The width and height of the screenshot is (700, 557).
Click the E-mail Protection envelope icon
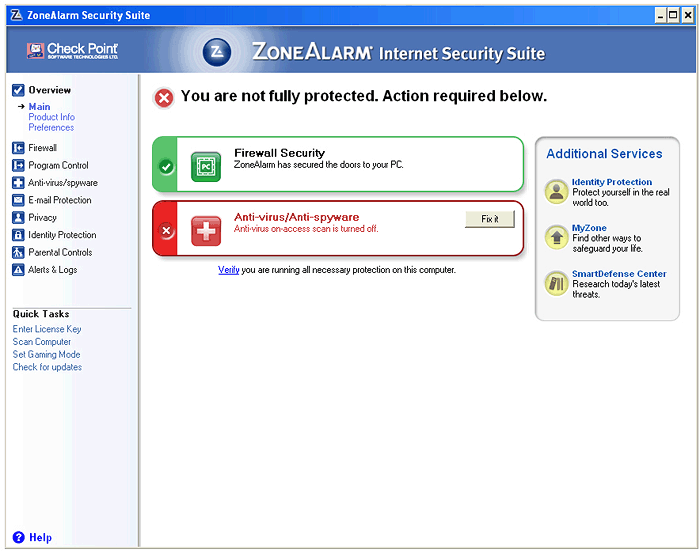coord(18,200)
